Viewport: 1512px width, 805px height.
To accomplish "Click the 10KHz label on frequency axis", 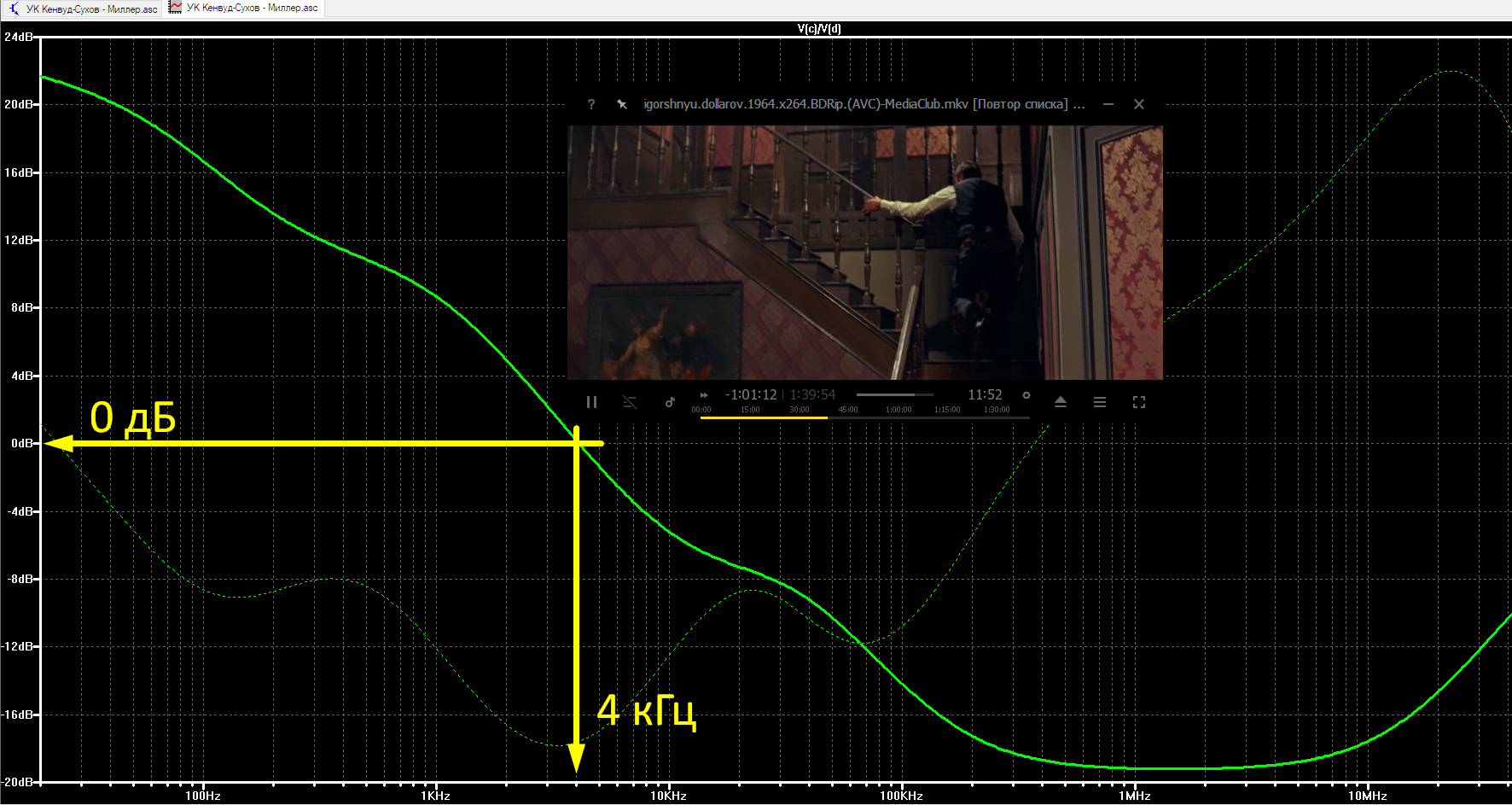I will coord(668,796).
